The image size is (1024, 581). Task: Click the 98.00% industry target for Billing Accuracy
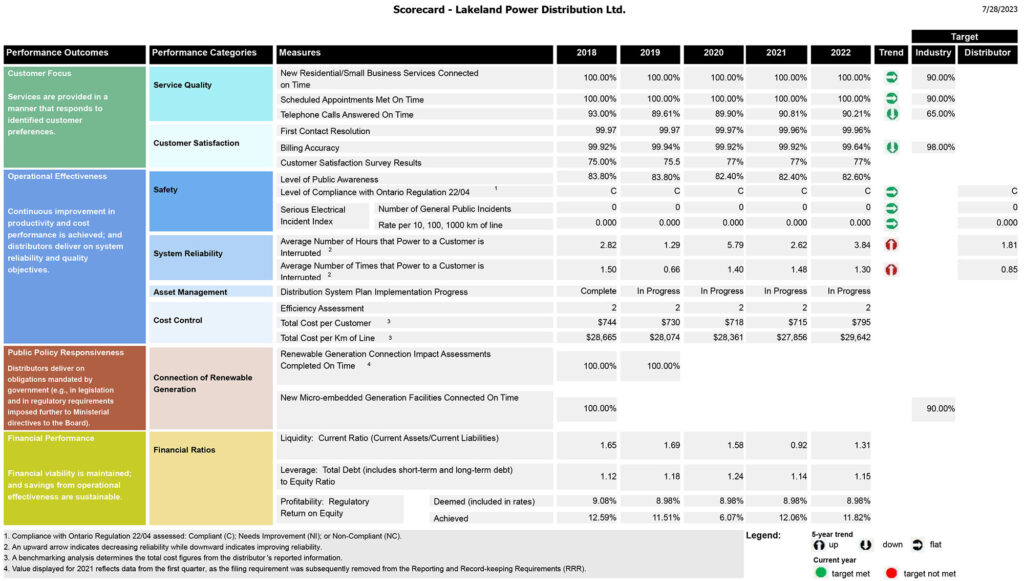[940, 147]
